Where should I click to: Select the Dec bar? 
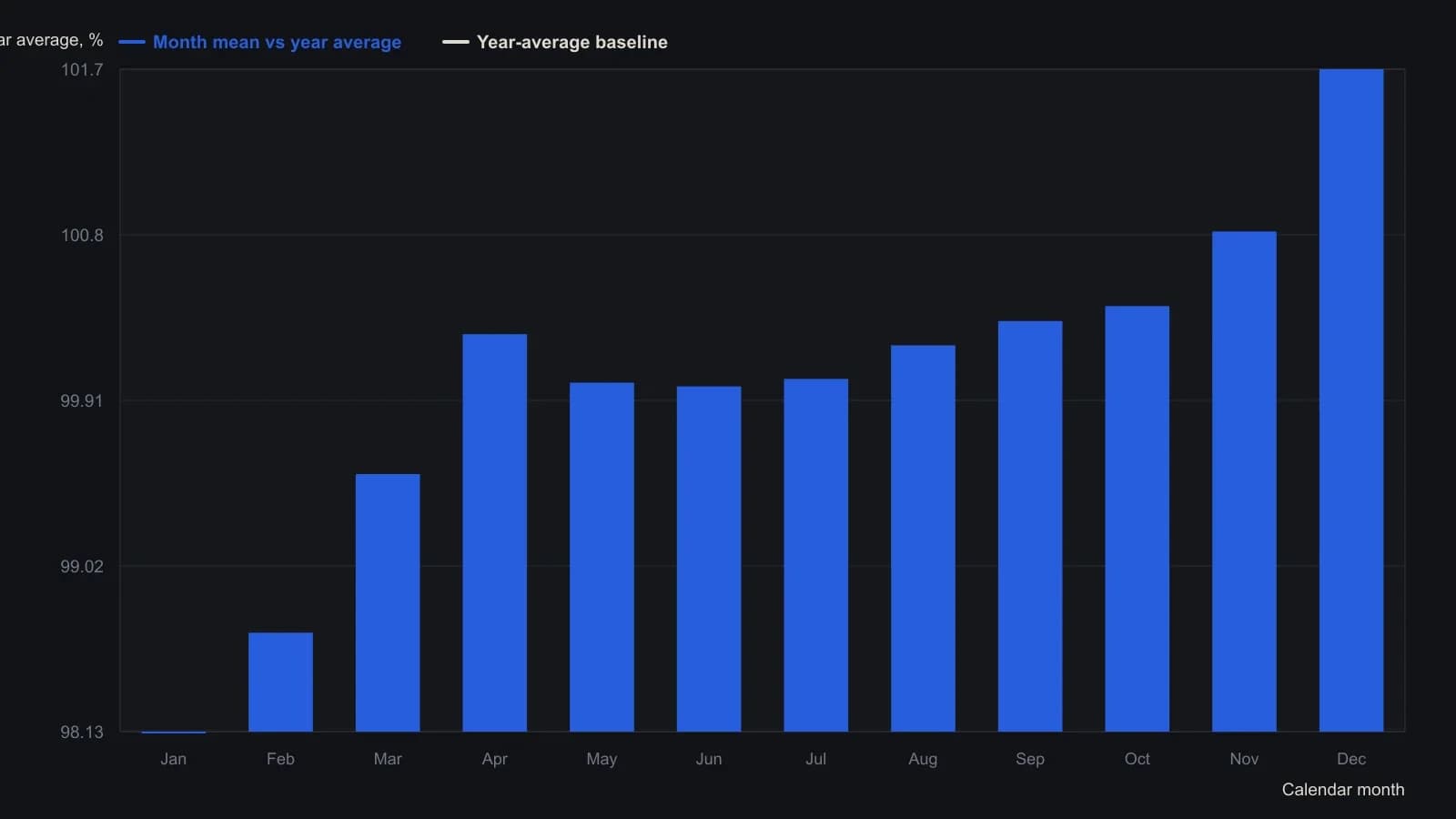pos(1351,400)
